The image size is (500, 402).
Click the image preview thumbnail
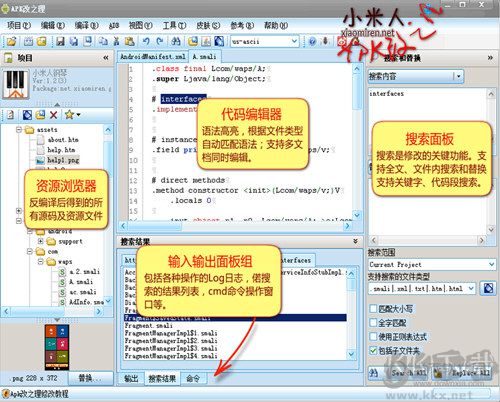pos(57,347)
